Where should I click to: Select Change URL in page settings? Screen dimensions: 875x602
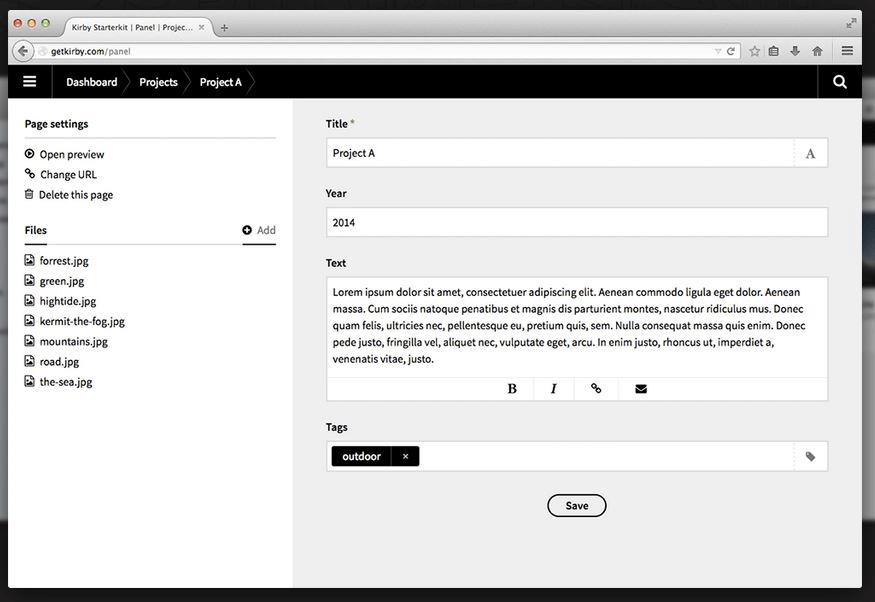point(68,174)
